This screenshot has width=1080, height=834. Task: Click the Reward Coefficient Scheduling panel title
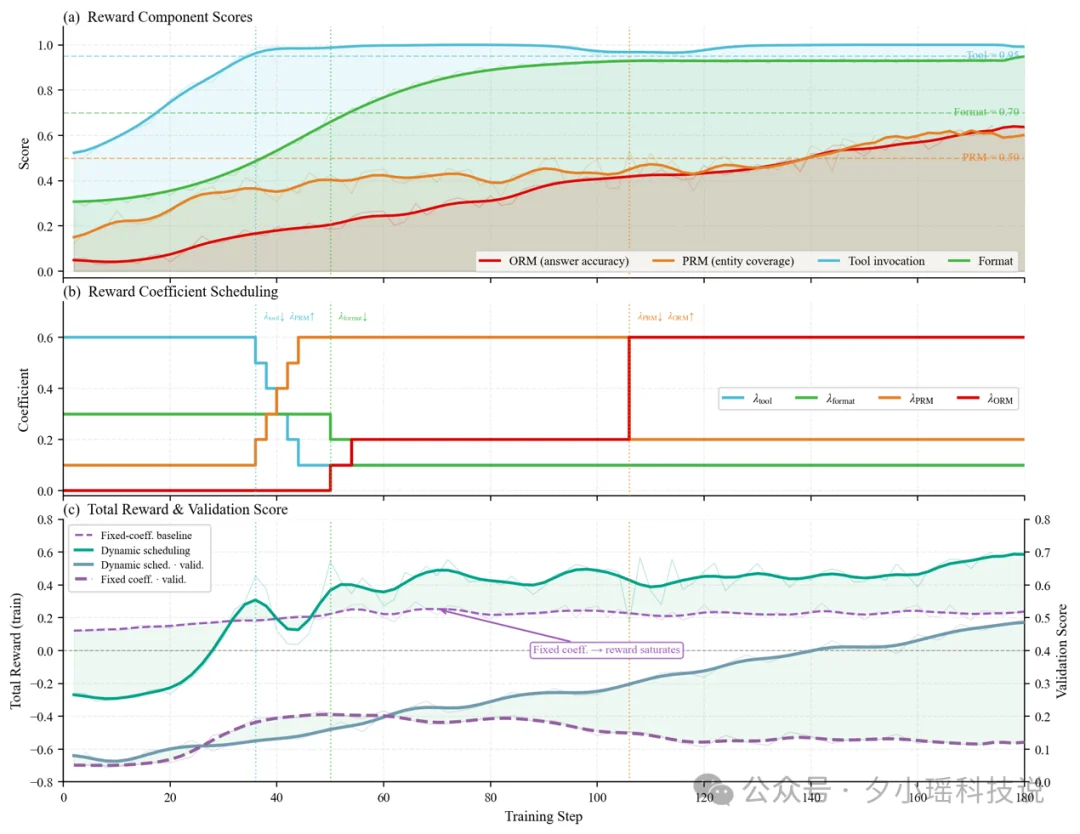coord(169,292)
